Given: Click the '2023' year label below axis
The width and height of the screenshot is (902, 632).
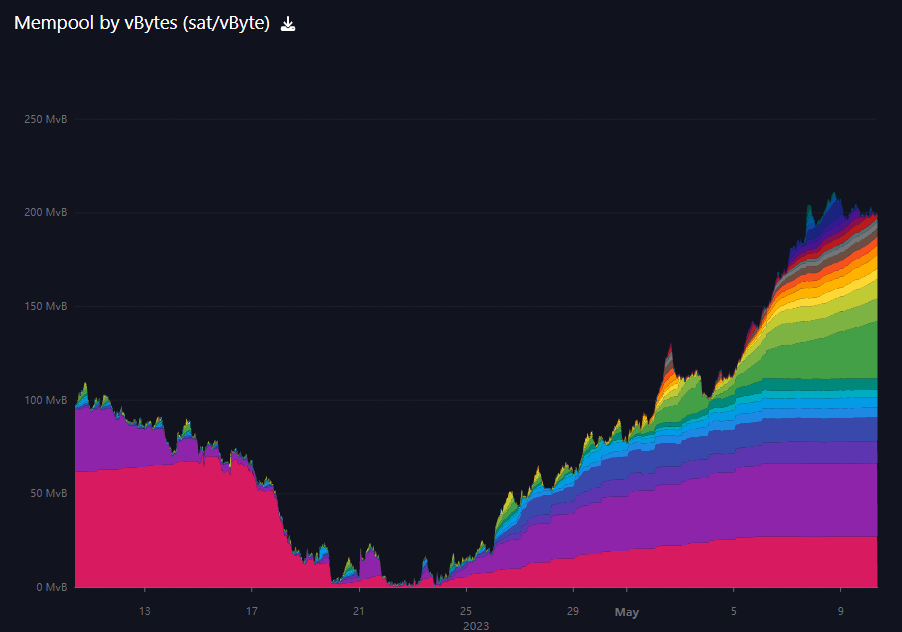Looking at the screenshot, I should (x=476, y=626).
